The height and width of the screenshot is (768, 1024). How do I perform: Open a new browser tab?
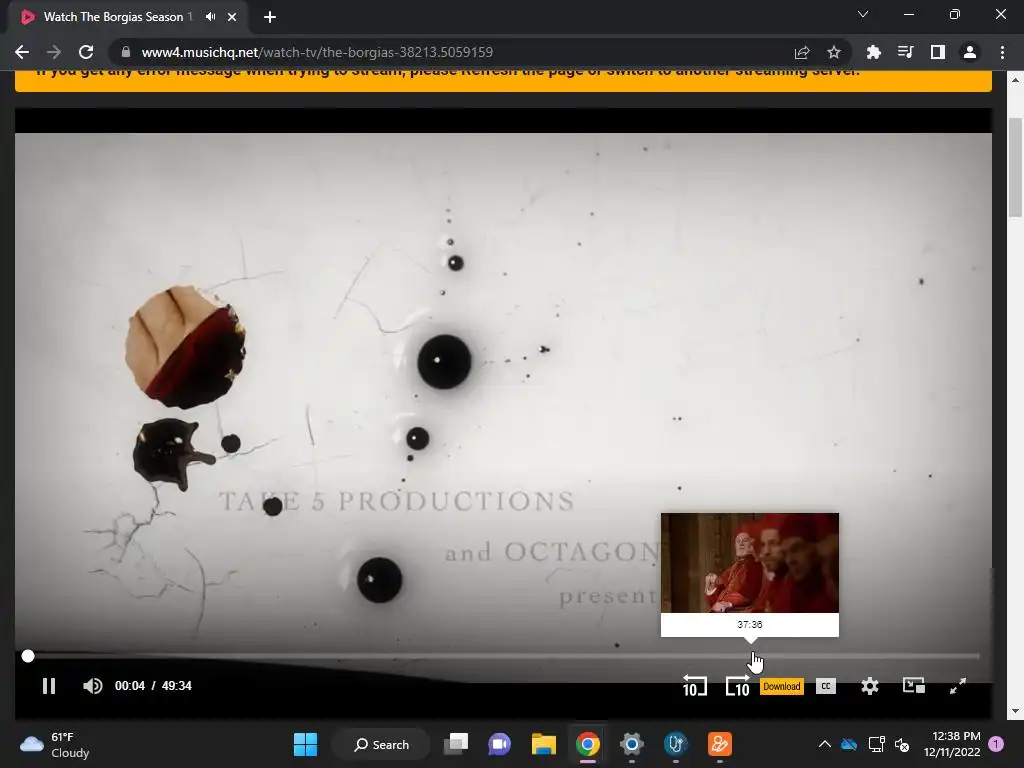click(270, 17)
